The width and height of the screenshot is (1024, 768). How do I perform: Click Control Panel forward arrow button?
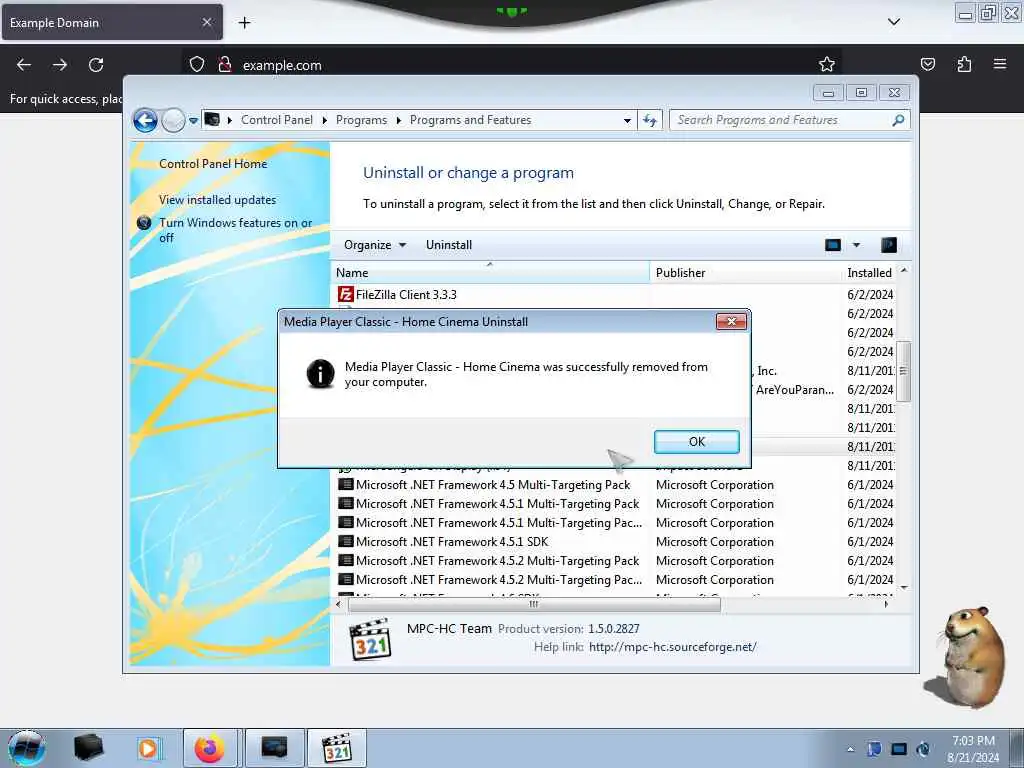pyautogui.click(x=173, y=120)
